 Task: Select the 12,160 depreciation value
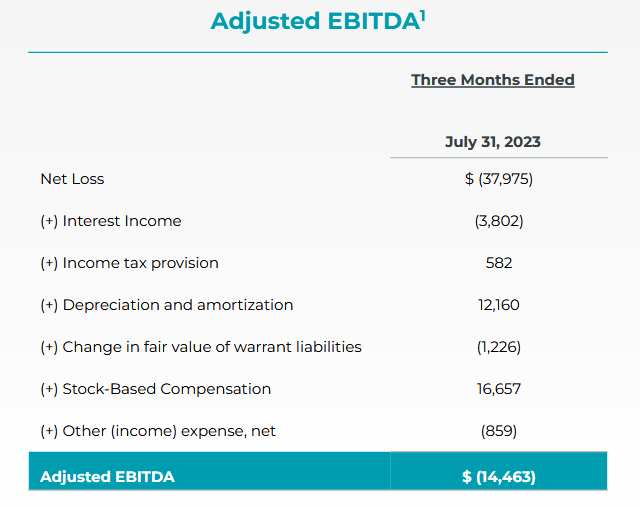(499, 305)
